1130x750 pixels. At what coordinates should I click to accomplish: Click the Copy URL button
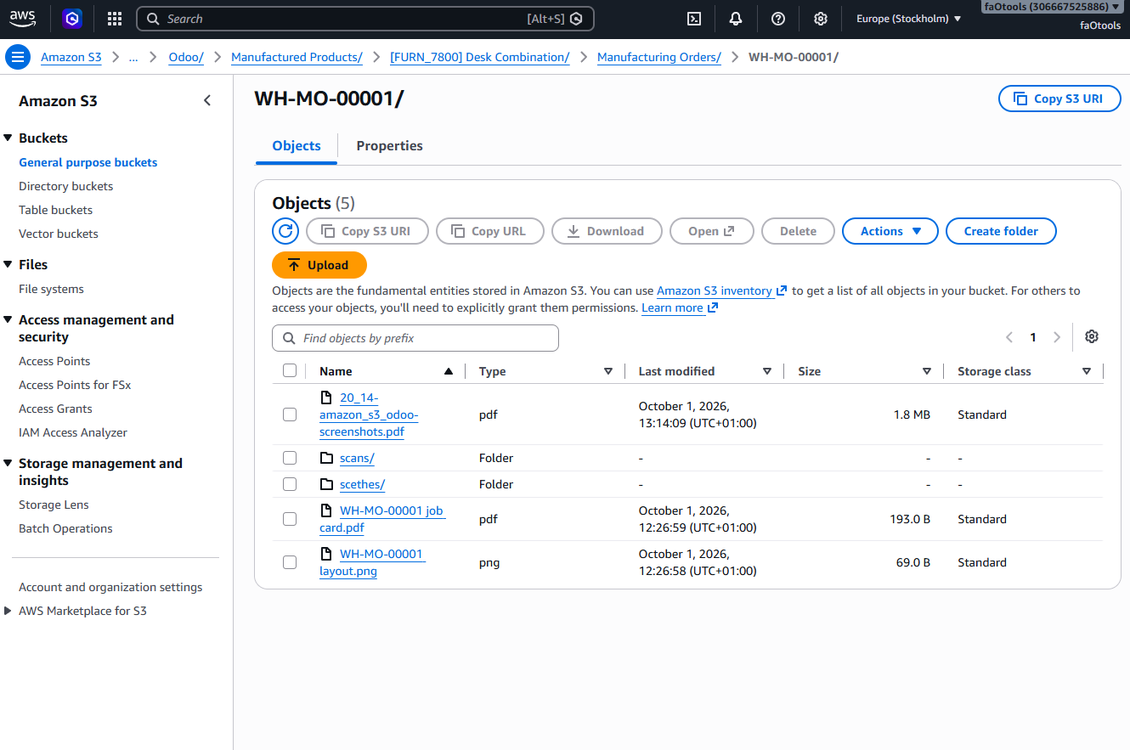pos(490,231)
